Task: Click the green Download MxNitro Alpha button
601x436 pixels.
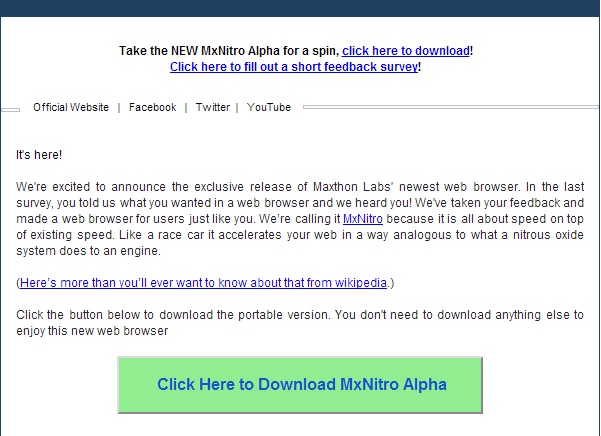Action: (x=300, y=385)
